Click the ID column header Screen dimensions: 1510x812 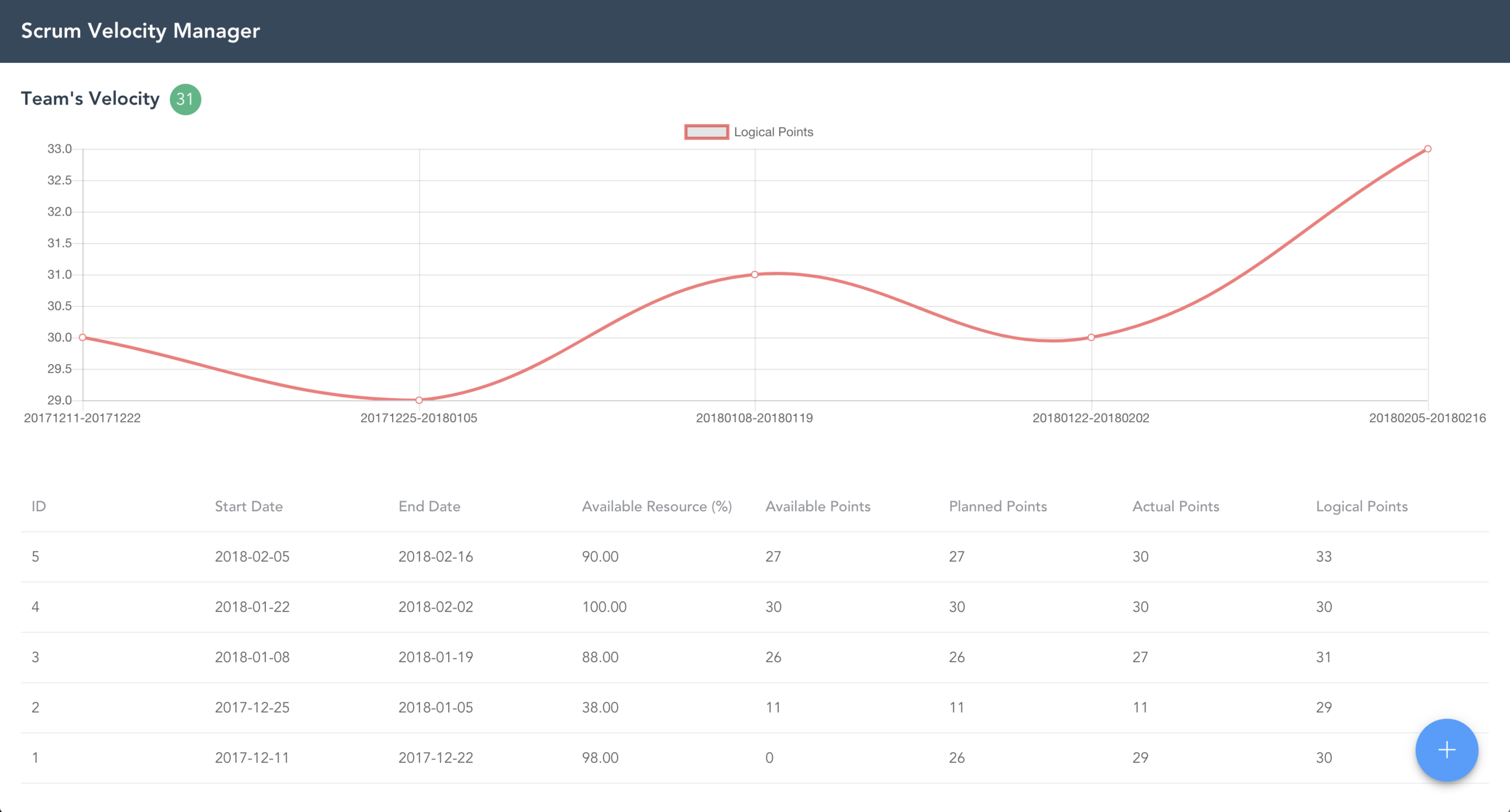click(39, 507)
